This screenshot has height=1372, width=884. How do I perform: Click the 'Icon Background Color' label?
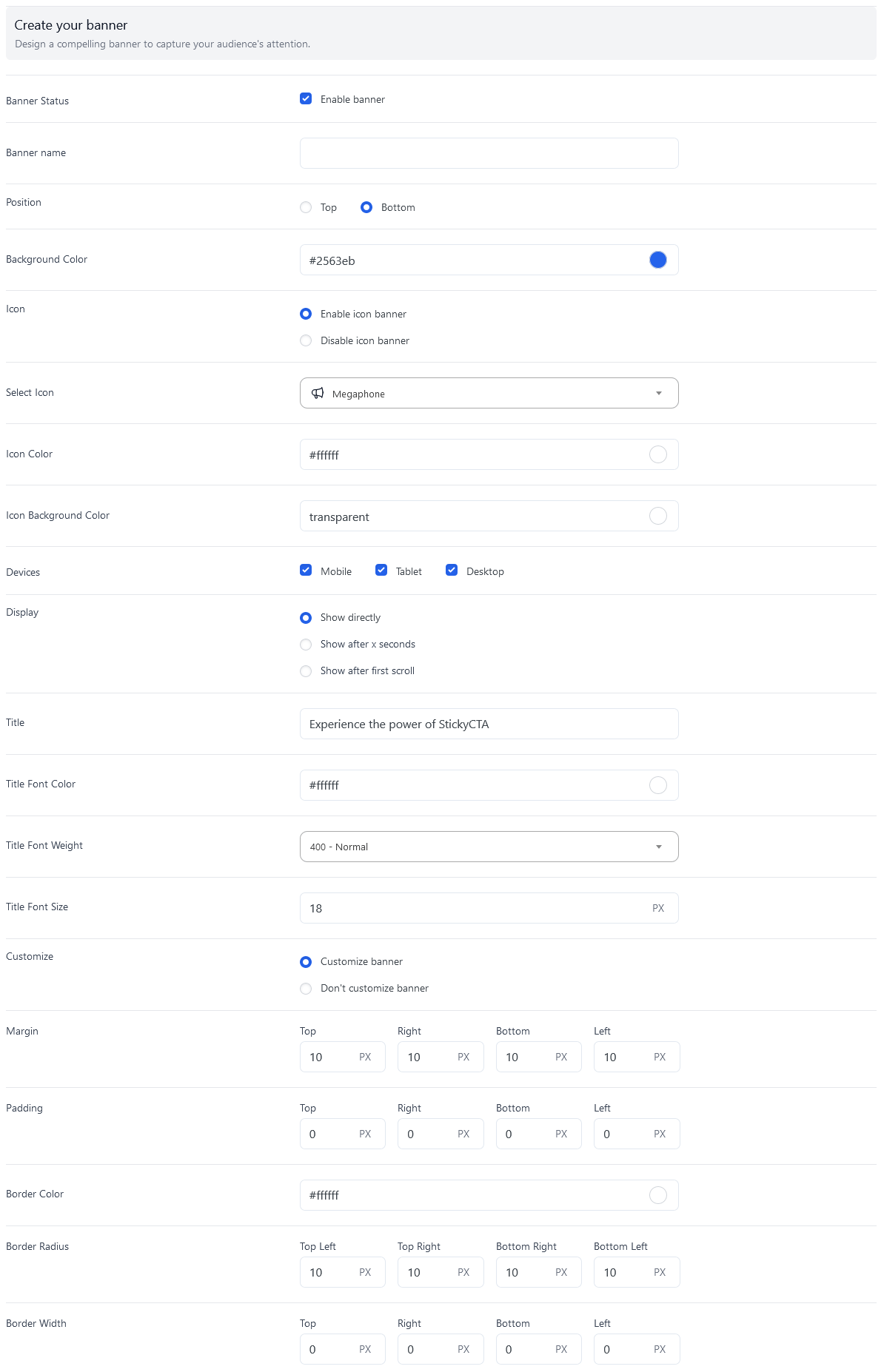pos(58,515)
